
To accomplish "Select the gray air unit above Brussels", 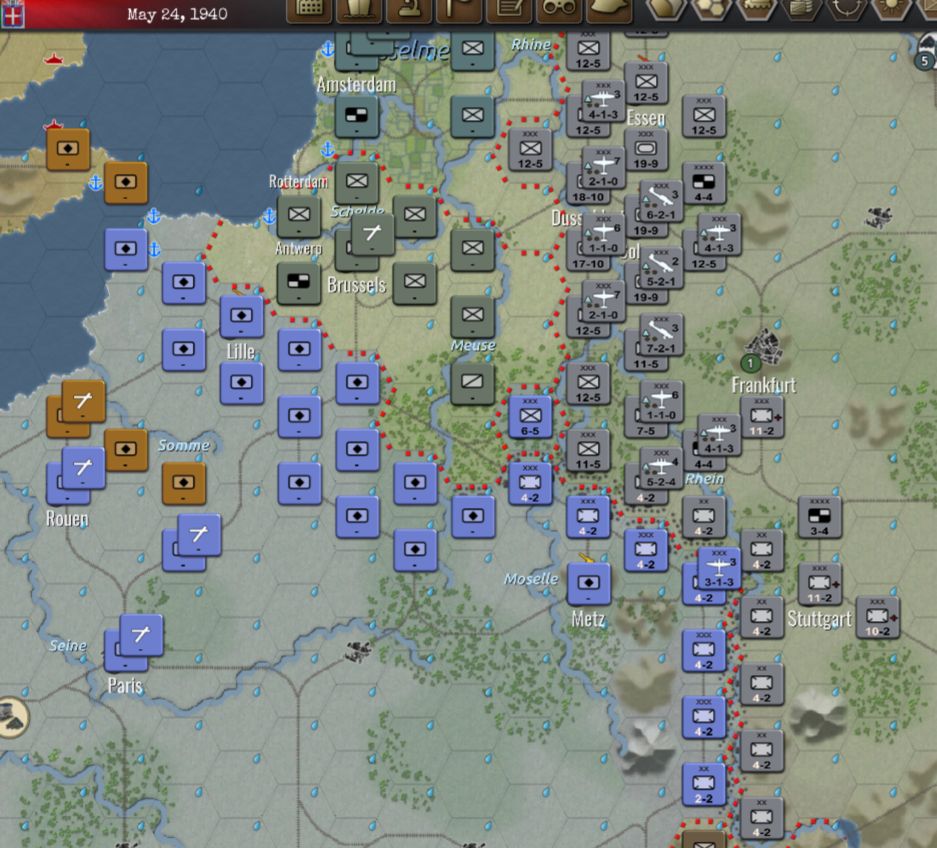I will coord(373,234).
